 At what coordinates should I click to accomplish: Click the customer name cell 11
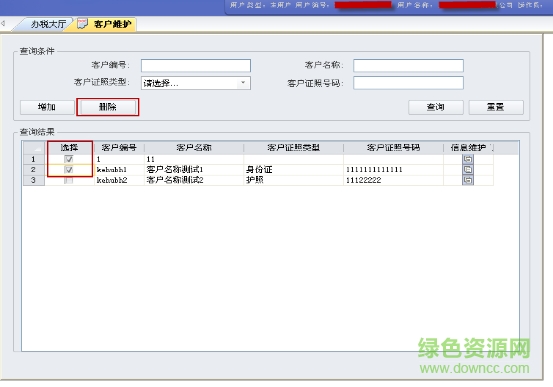click(x=194, y=159)
